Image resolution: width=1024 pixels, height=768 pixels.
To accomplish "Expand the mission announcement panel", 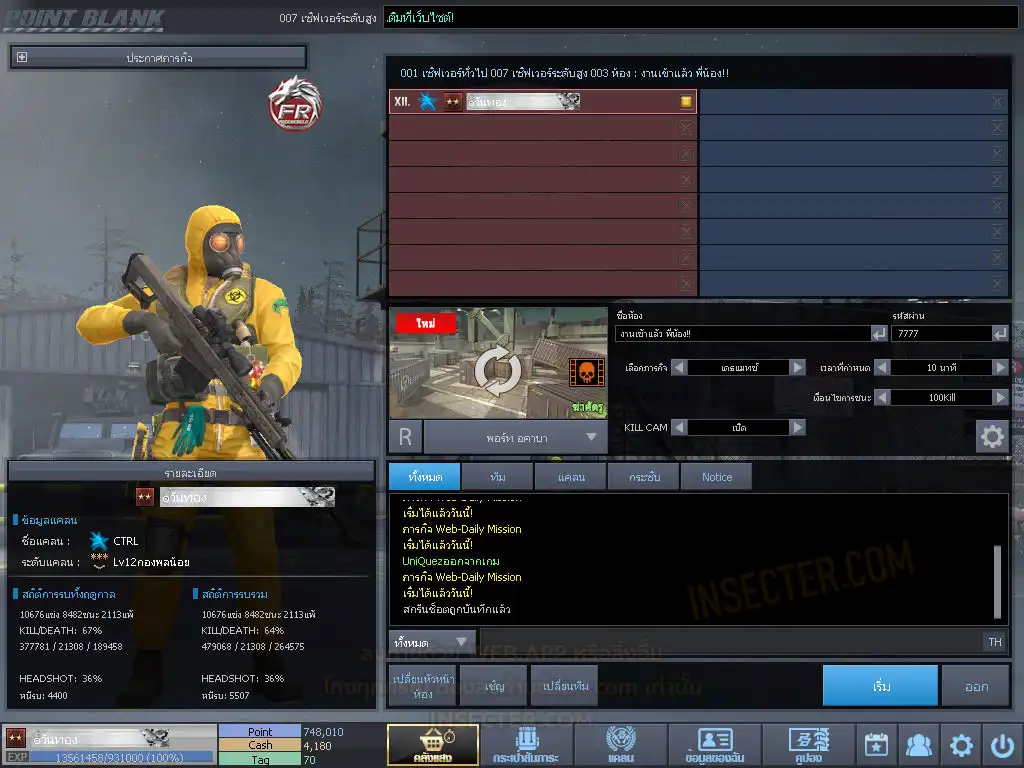I will [x=22, y=58].
